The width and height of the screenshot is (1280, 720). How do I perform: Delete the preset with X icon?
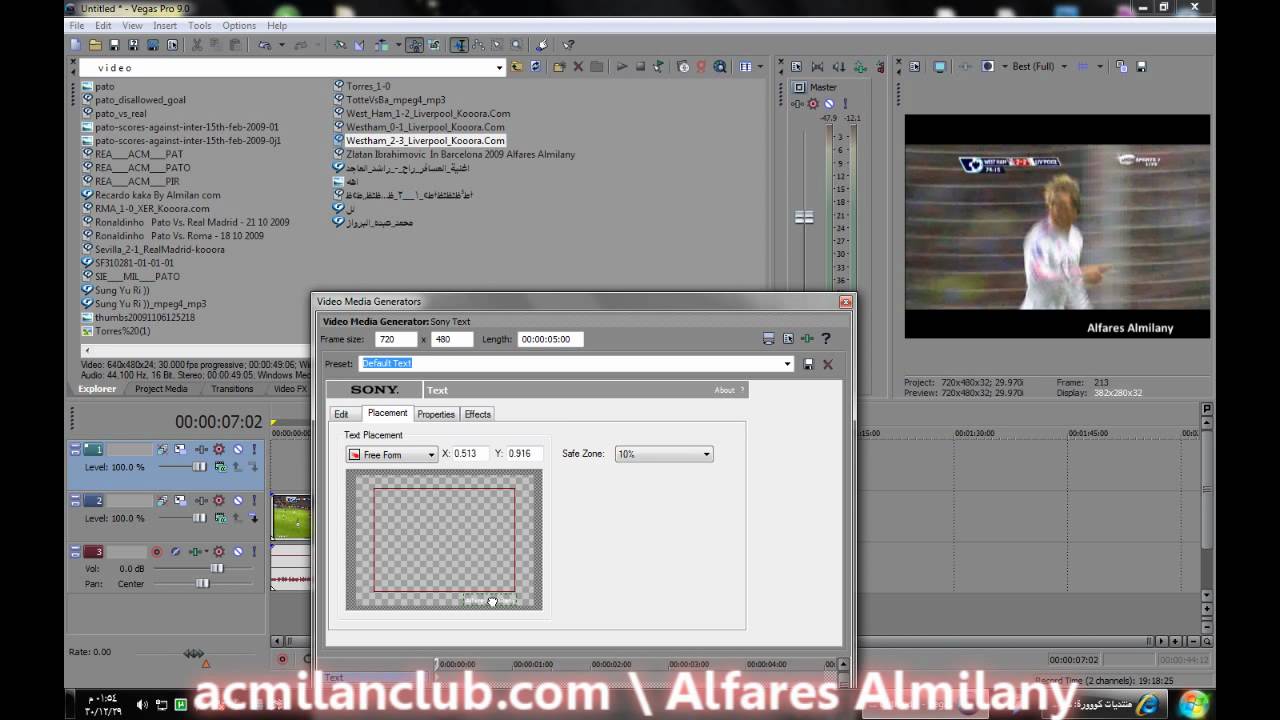[827, 364]
